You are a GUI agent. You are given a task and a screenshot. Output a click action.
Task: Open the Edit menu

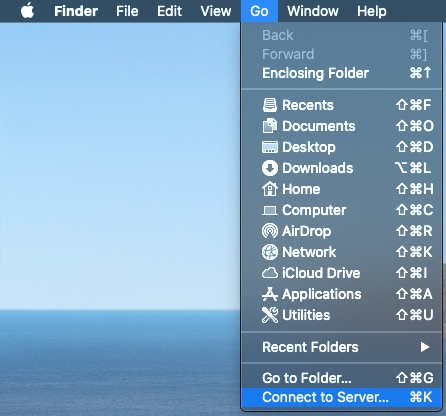coord(169,11)
